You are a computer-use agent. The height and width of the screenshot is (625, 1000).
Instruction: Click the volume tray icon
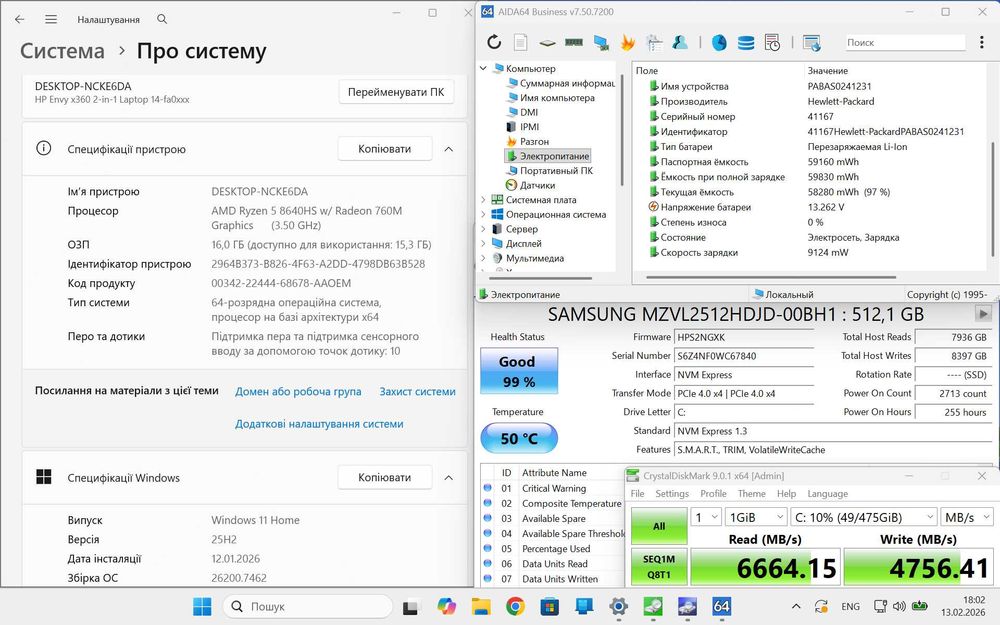[899, 606]
